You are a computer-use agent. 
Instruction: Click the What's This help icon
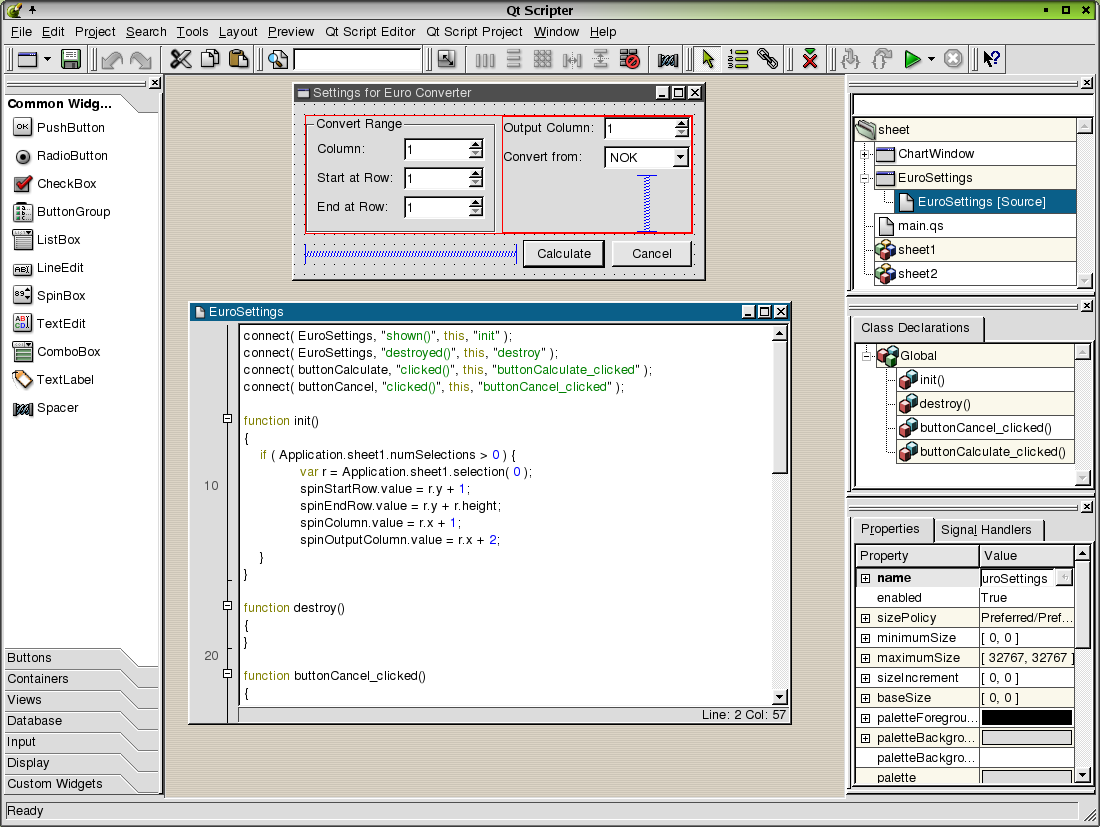tap(992, 60)
